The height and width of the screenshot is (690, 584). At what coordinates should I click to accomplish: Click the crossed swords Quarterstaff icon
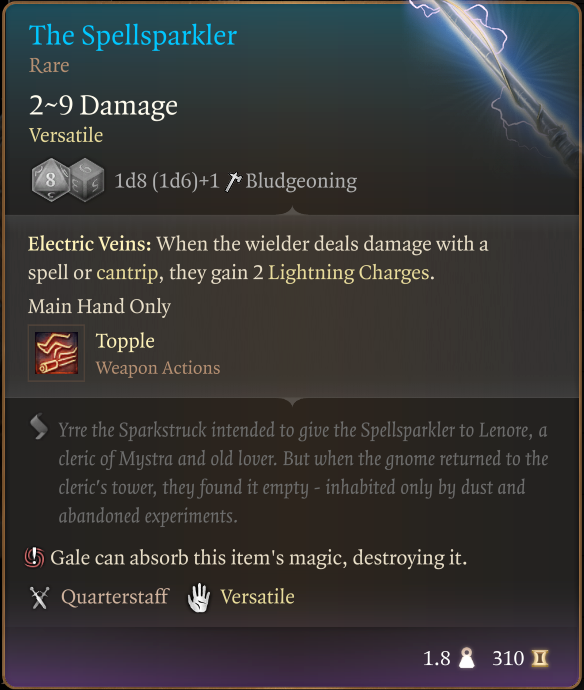(40, 598)
